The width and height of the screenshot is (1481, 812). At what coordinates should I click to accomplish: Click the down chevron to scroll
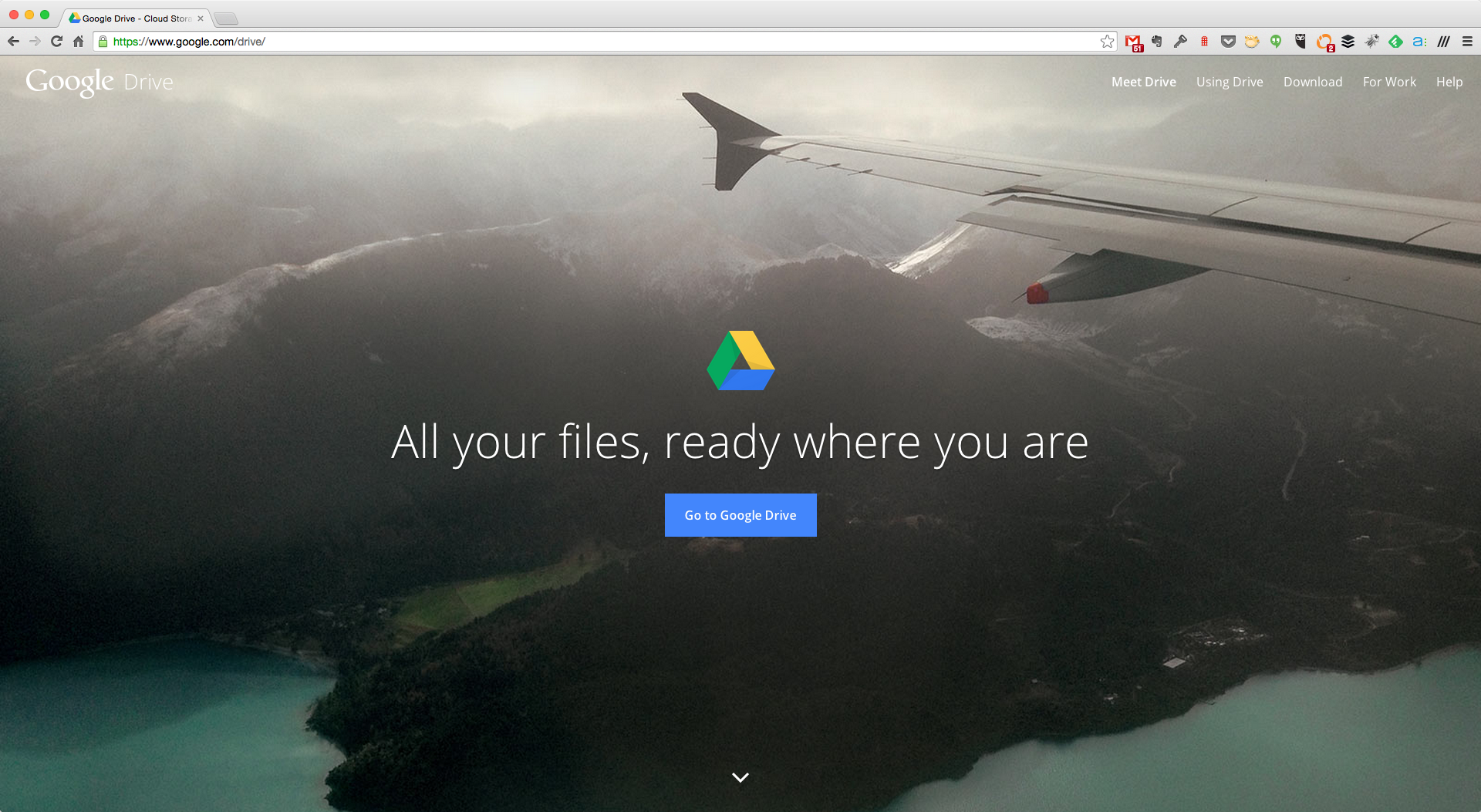click(740, 777)
